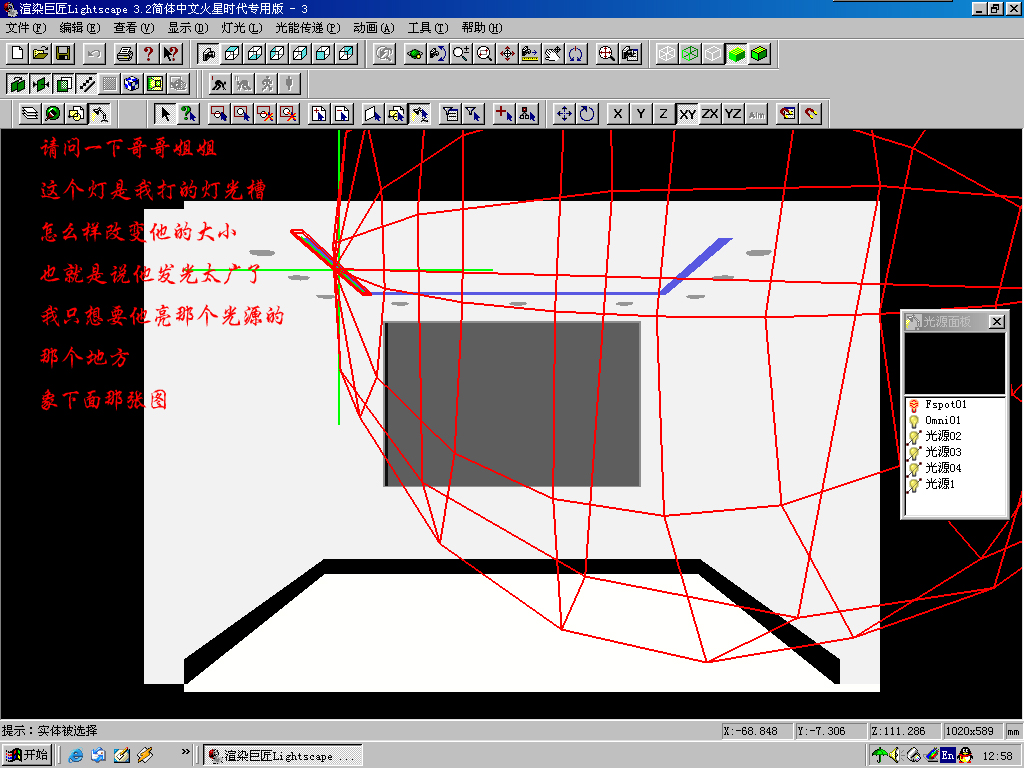Click the Select All document-plus icon
Screen dimensions: 1024x768
click(x=319, y=114)
